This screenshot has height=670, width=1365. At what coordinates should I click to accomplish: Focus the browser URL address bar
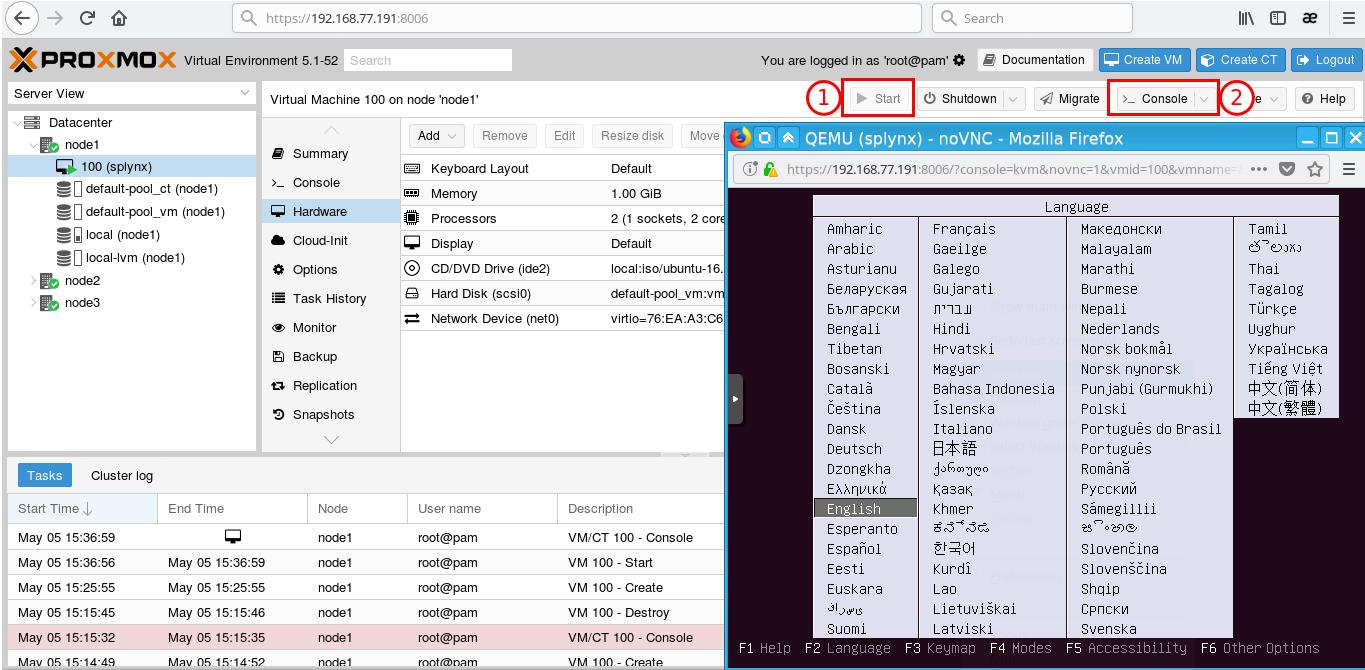pyautogui.click(x=578, y=18)
